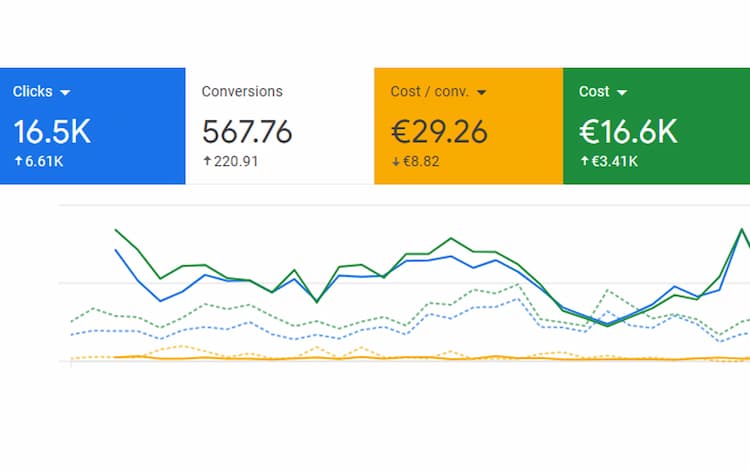Open the Clicks metric dropdown arrow
The width and height of the screenshot is (750, 471).
[66, 93]
